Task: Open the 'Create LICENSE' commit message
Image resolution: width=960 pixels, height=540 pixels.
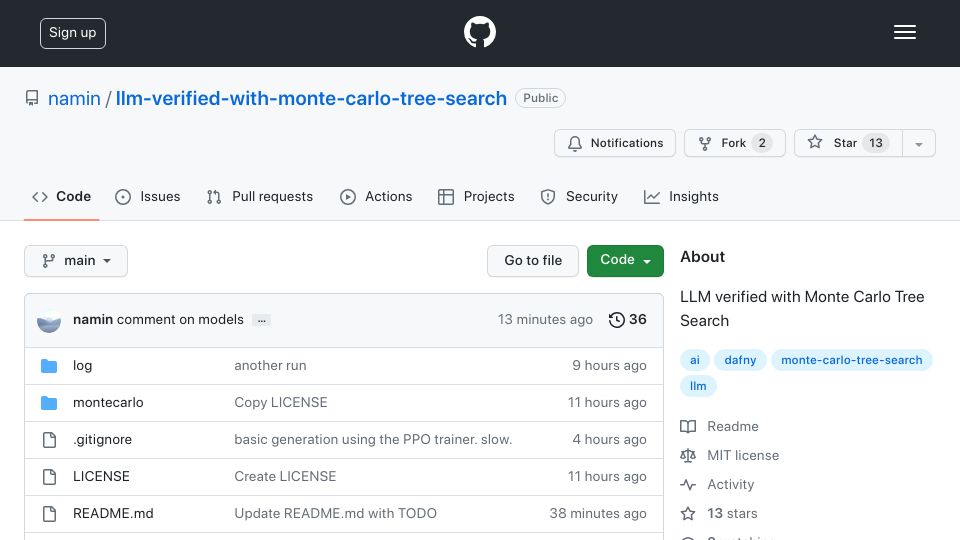Action: (x=285, y=476)
